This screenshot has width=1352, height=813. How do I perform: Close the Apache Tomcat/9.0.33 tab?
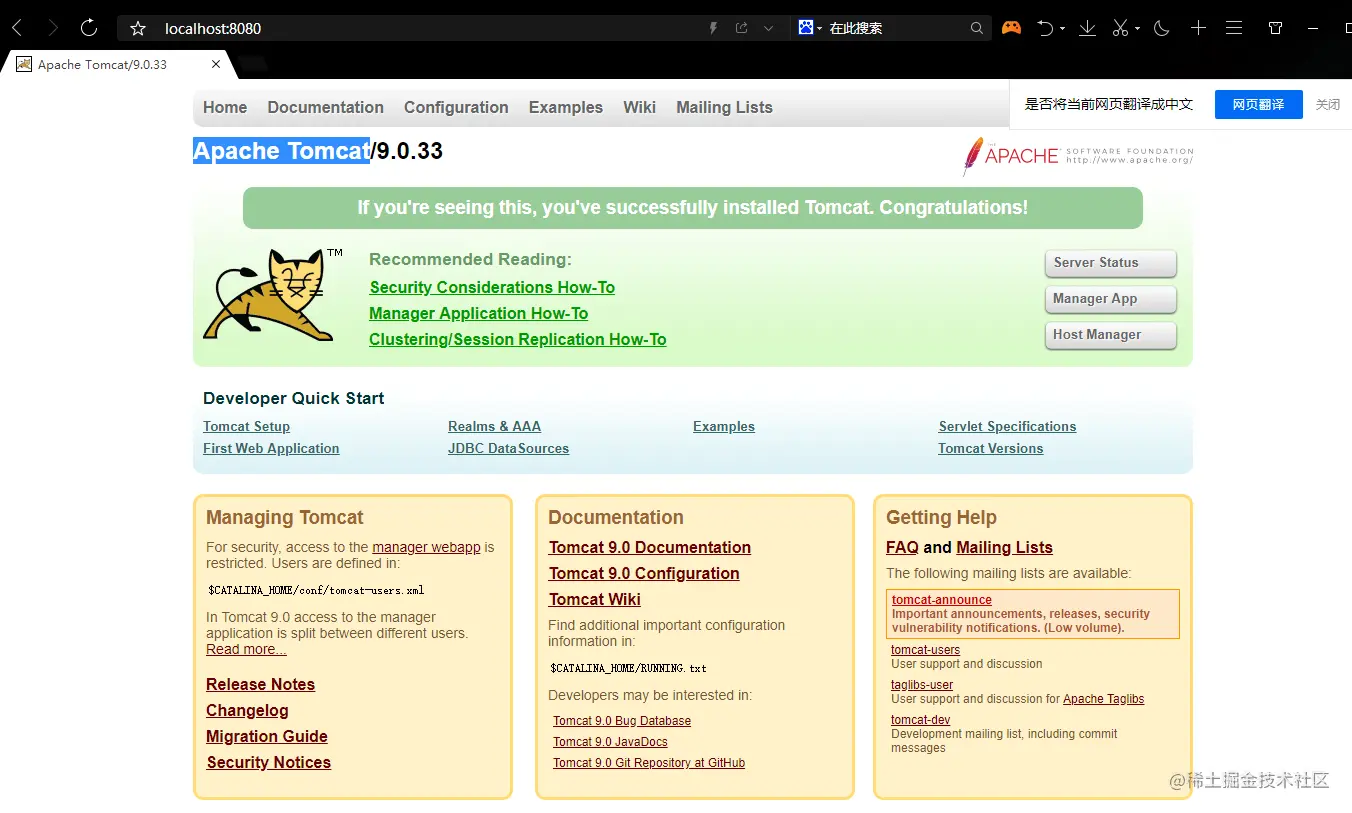pyautogui.click(x=216, y=64)
